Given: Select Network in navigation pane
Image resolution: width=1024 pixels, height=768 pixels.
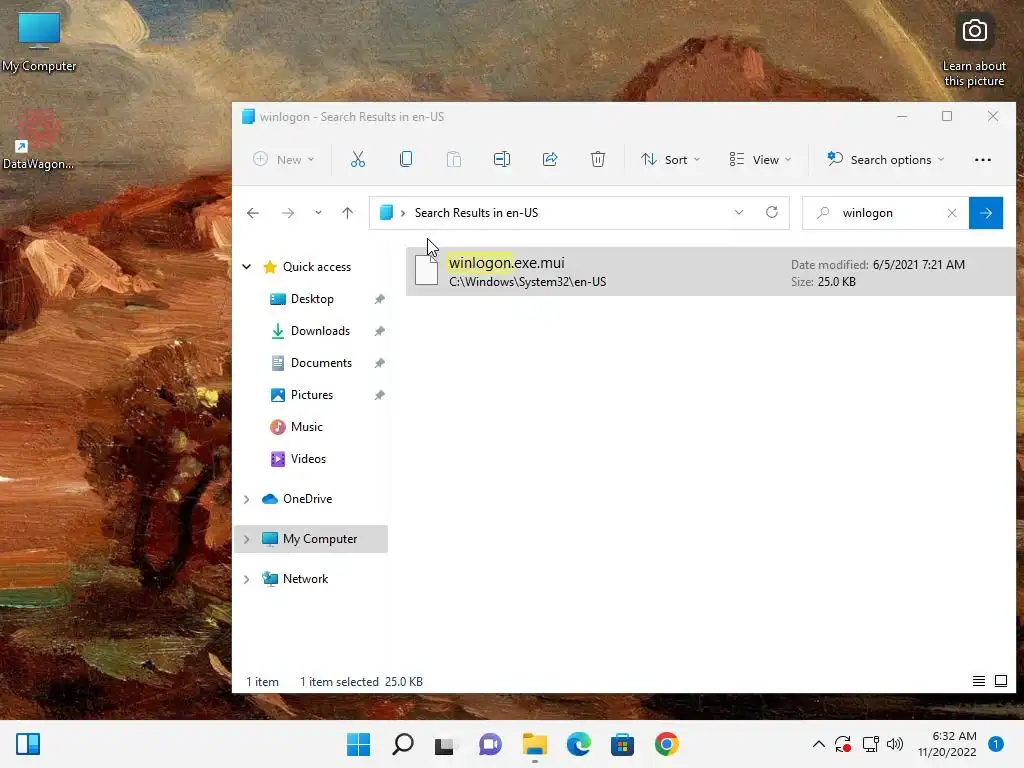Looking at the screenshot, I should point(305,579).
